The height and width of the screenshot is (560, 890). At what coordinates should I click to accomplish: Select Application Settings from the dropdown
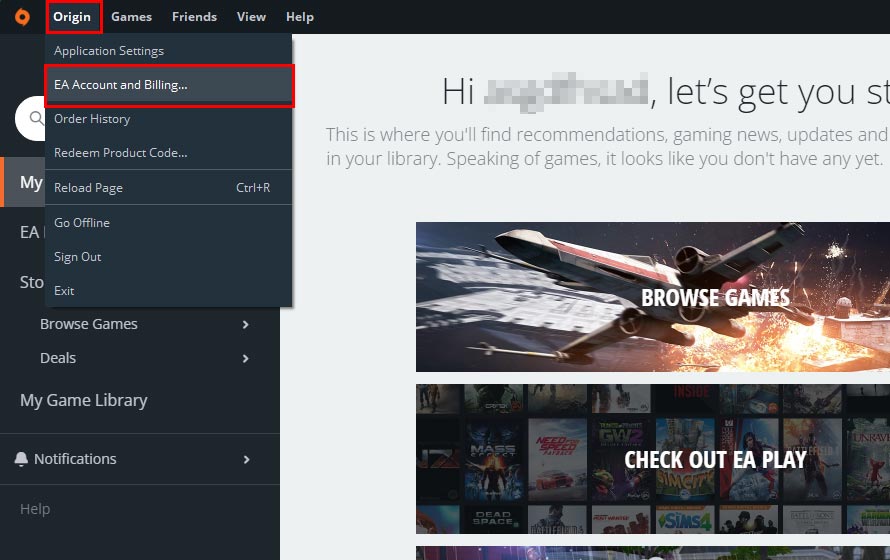[168, 50]
